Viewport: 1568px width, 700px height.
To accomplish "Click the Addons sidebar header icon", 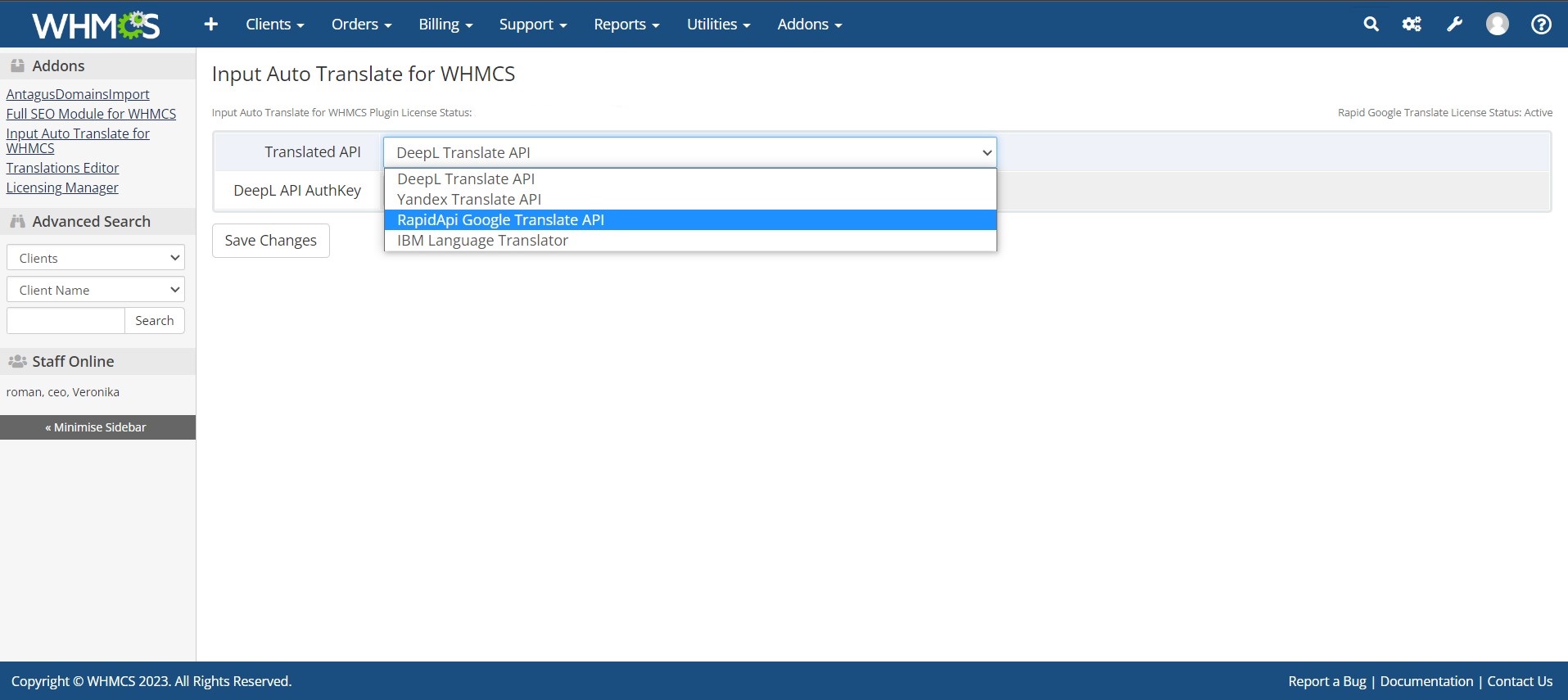I will 17,65.
